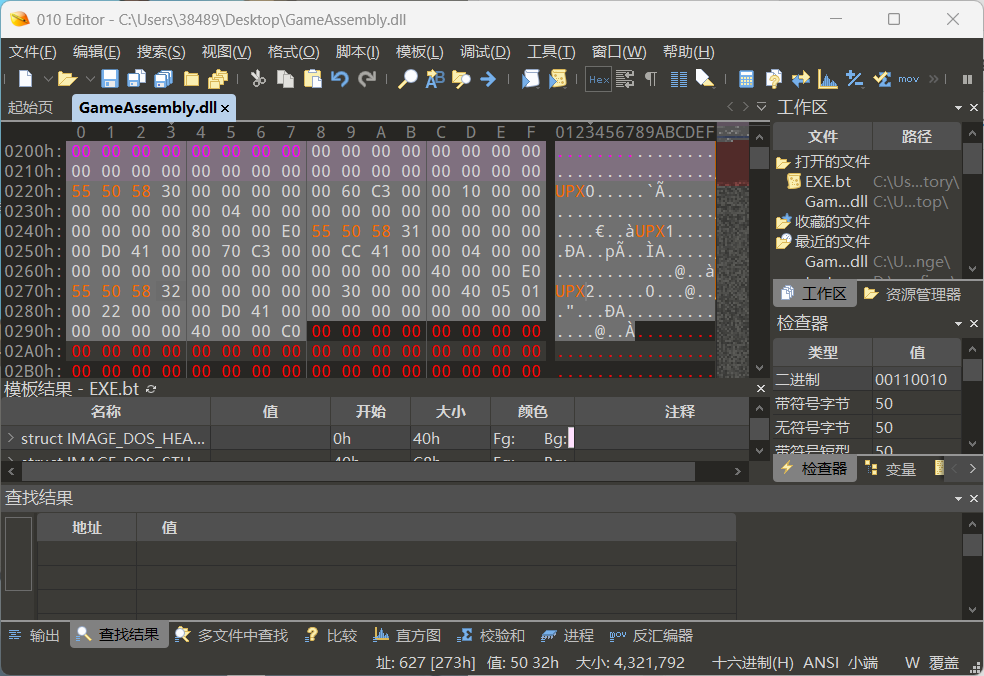Open the 检查器 panel options dropdown

pyautogui.click(x=958, y=324)
